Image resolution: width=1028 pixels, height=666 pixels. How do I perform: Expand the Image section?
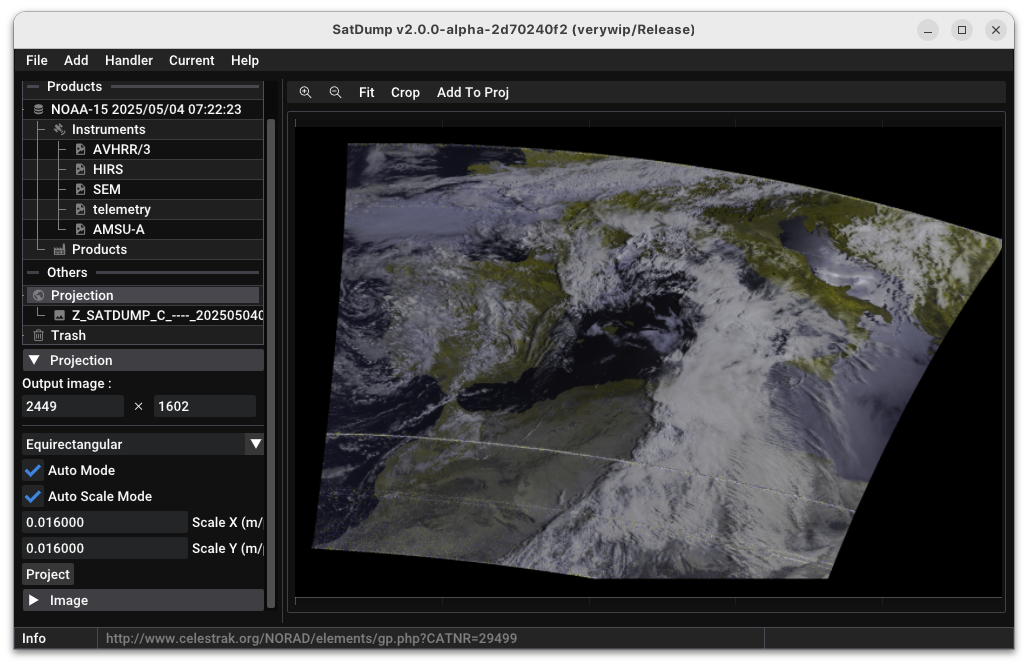143,600
